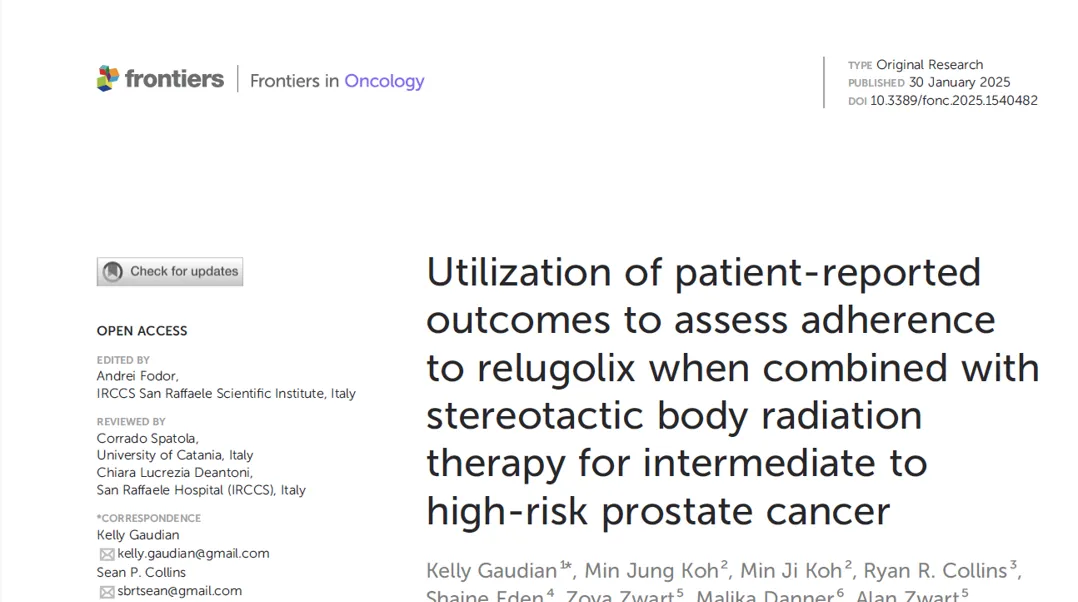Viewport: 1078px width, 602px height.
Task: Click the kelly.gaudian@gmail.com email address
Action: [x=193, y=554]
